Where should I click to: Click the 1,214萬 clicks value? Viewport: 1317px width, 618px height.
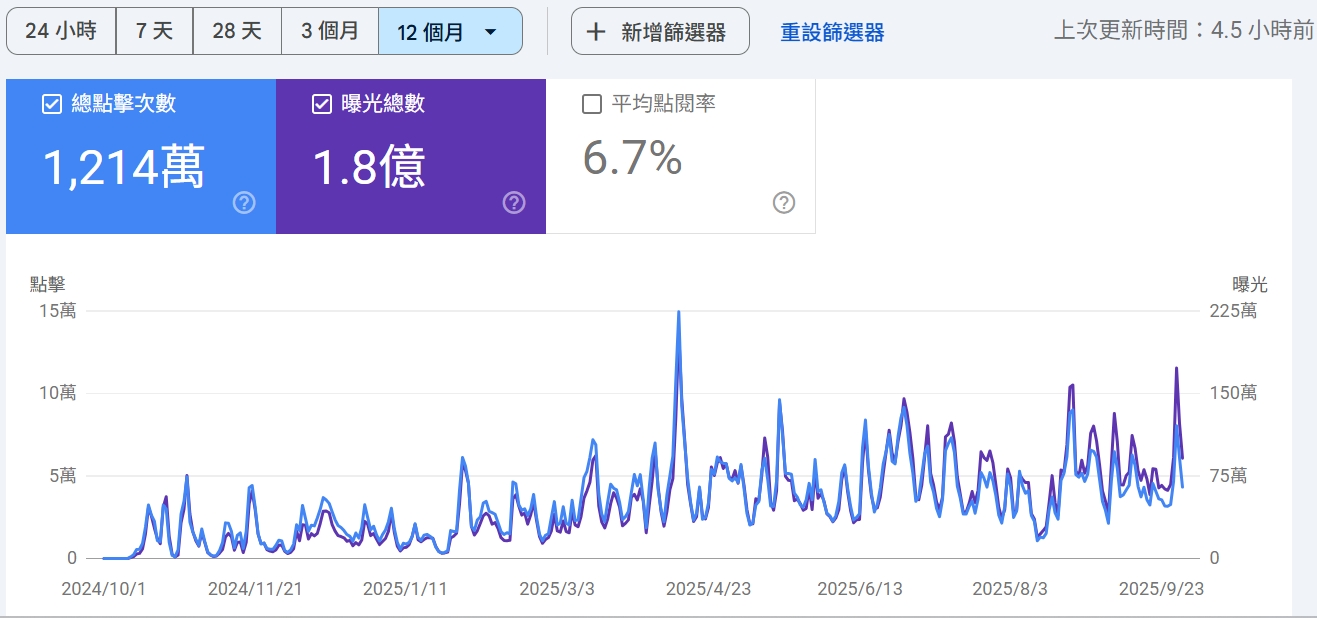click(x=123, y=166)
